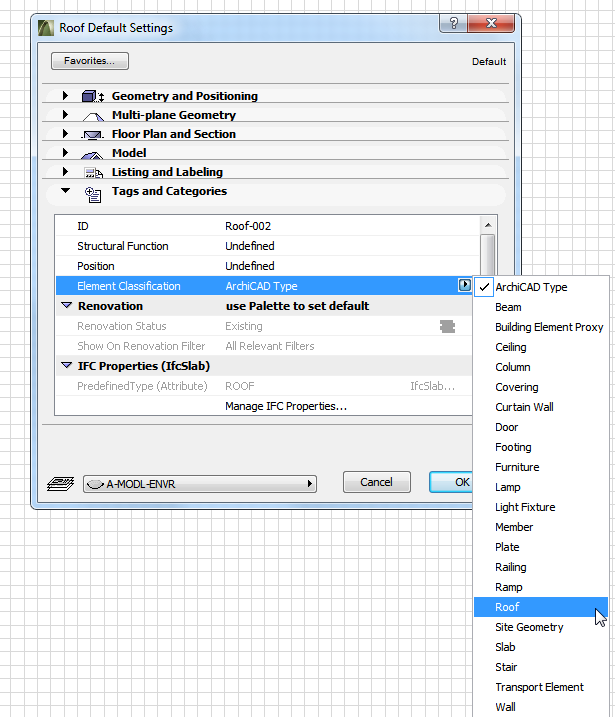Screen dimensions: 615x717
Task: Click Position Undefined value
Action: coord(250,266)
